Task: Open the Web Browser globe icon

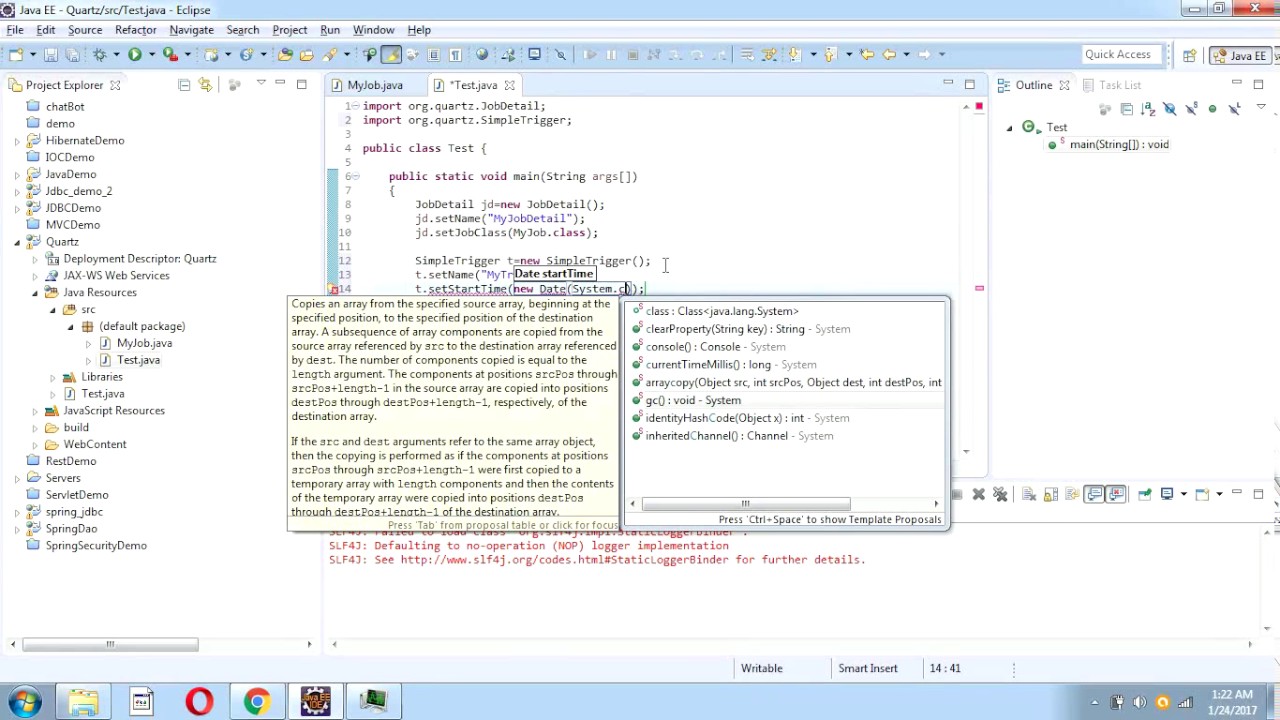Action: coord(482,54)
